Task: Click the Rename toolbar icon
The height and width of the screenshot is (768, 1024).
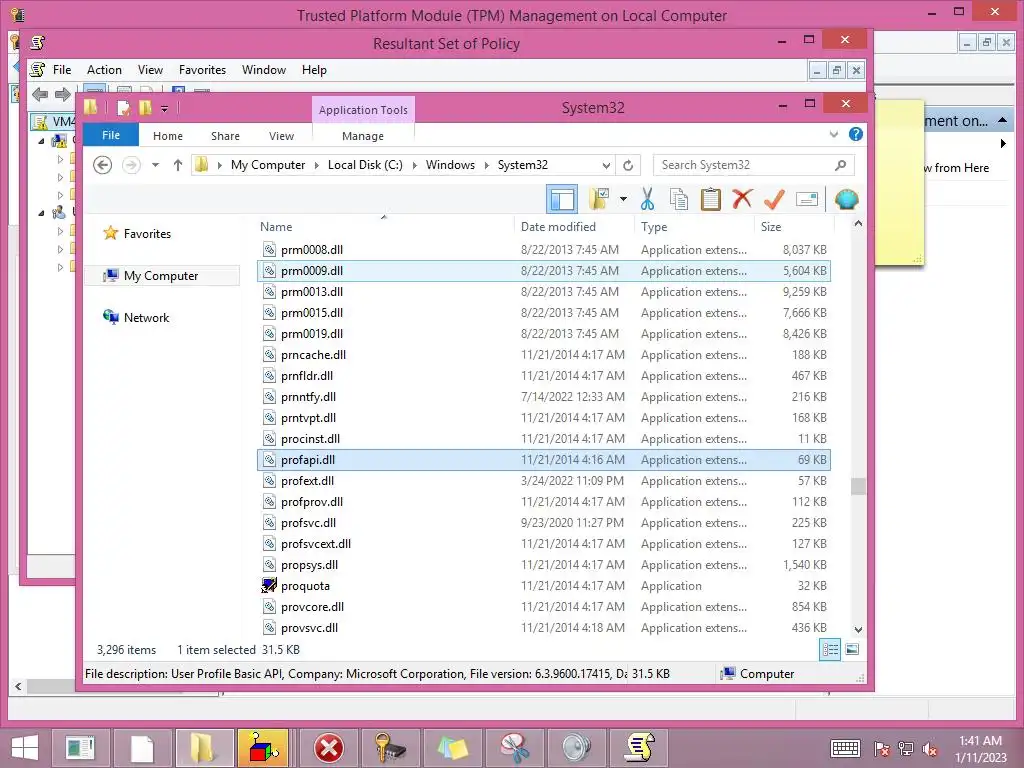Action: (807, 199)
